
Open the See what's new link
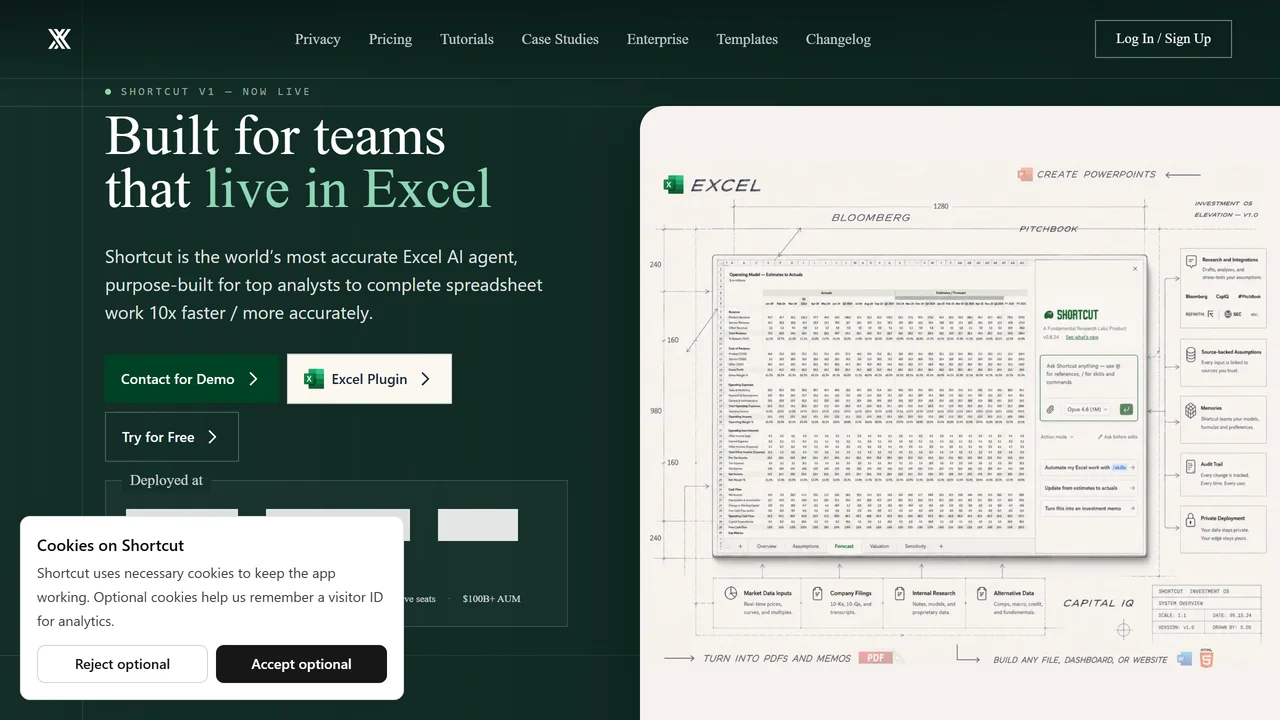pos(1082,337)
